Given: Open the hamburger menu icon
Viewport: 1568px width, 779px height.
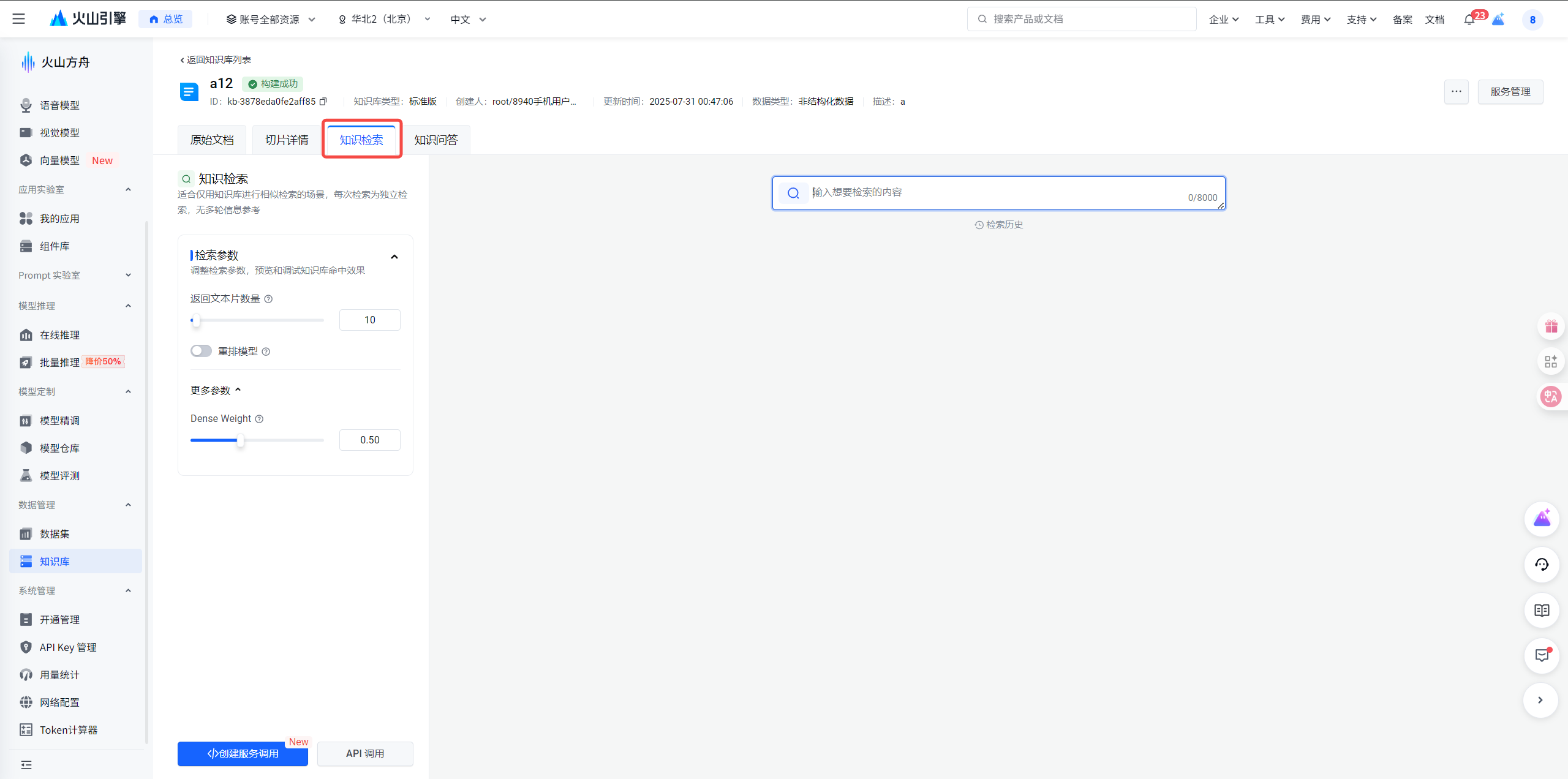Looking at the screenshot, I should coord(19,19).
